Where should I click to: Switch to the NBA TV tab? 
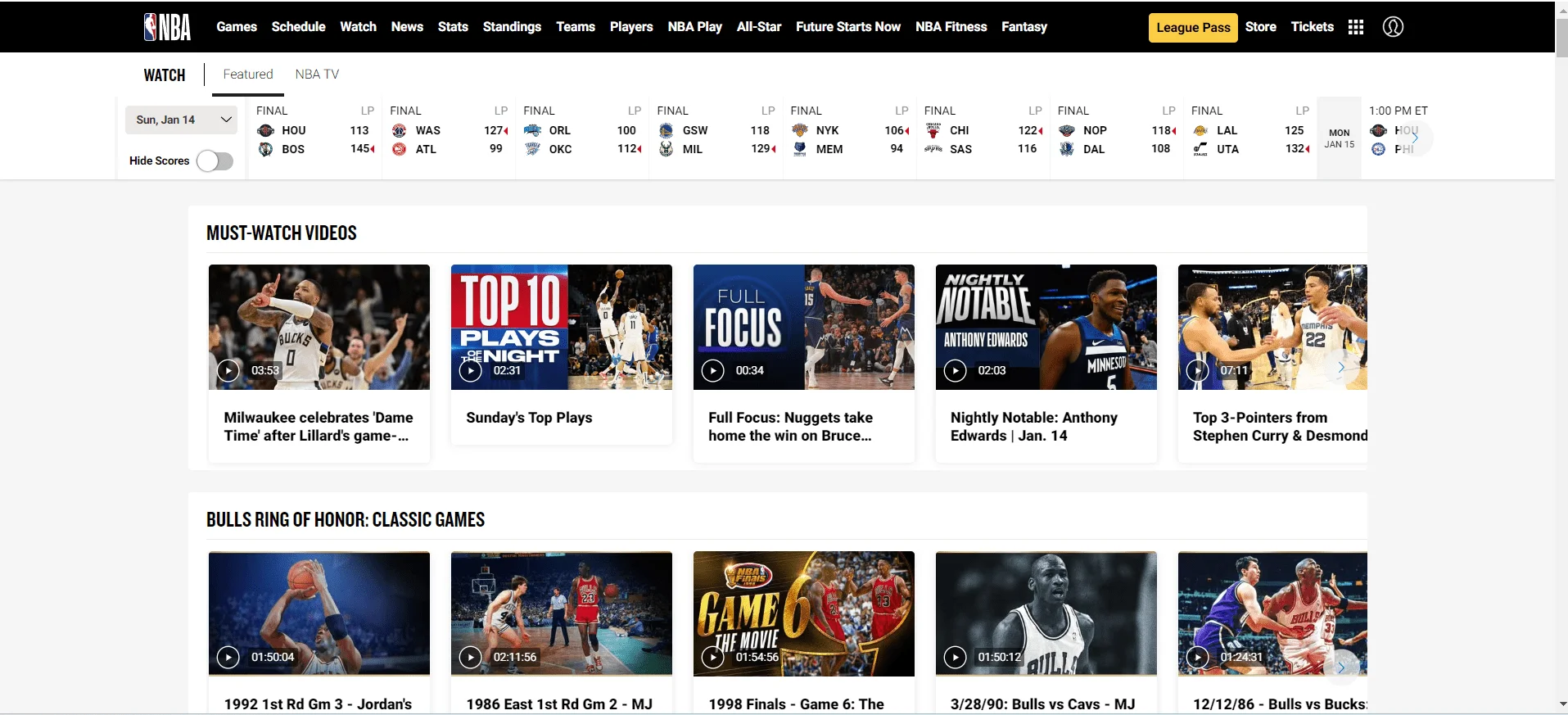(x=317, y=74)
